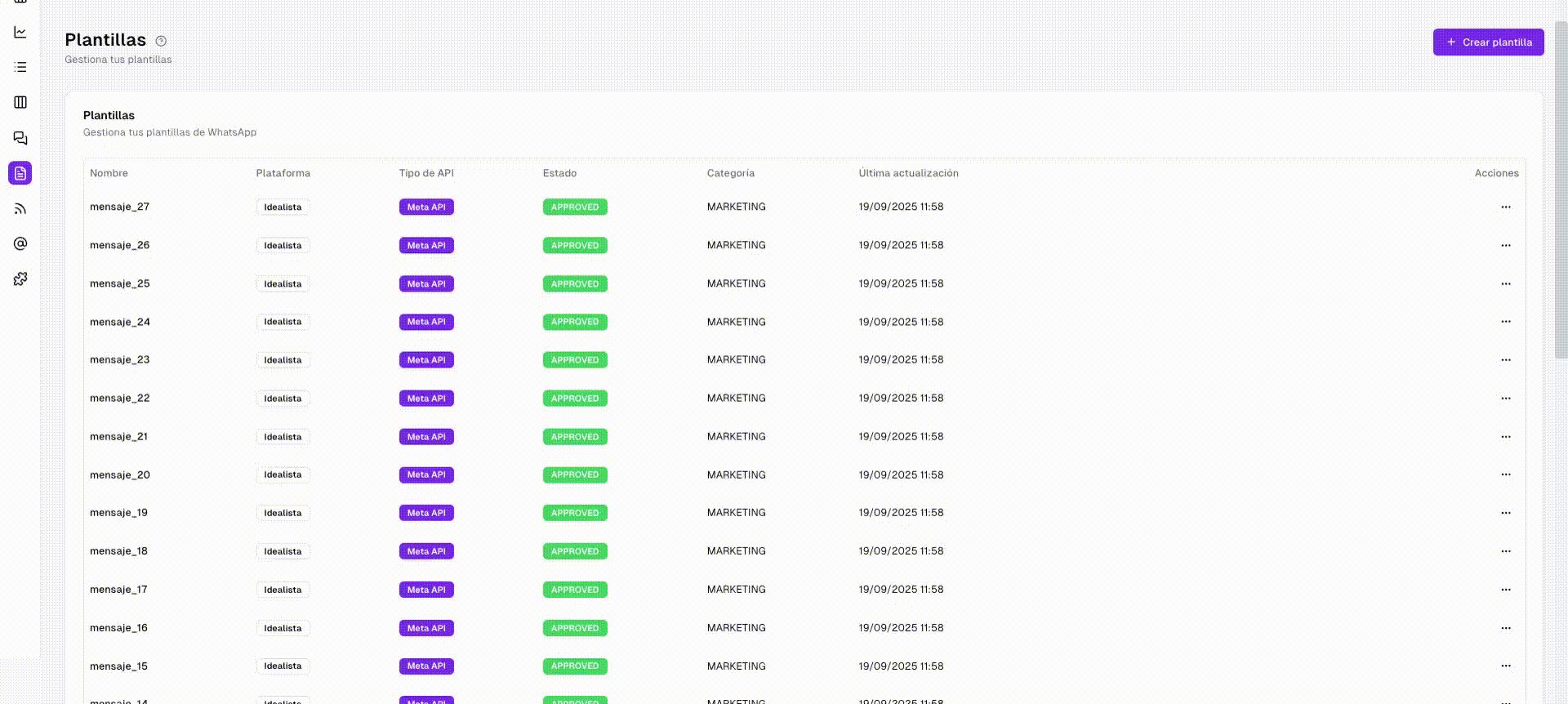Click the mensaje_22 template name

click(120, 399)
